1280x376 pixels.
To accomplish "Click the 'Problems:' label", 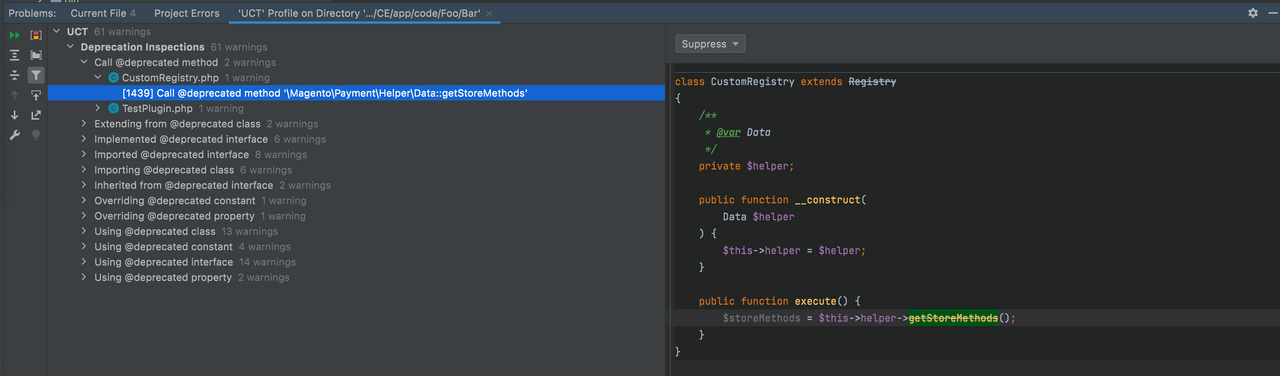I will (x=32, y=13).
